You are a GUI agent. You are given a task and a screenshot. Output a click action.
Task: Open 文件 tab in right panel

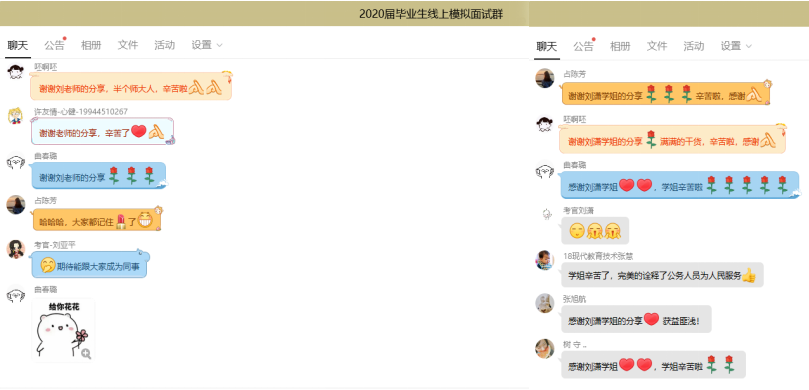click(657, 46)
